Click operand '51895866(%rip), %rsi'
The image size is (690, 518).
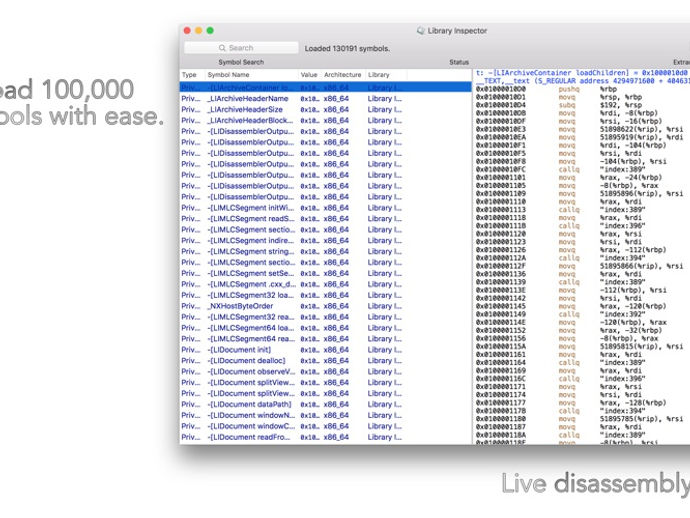(642, 266)
